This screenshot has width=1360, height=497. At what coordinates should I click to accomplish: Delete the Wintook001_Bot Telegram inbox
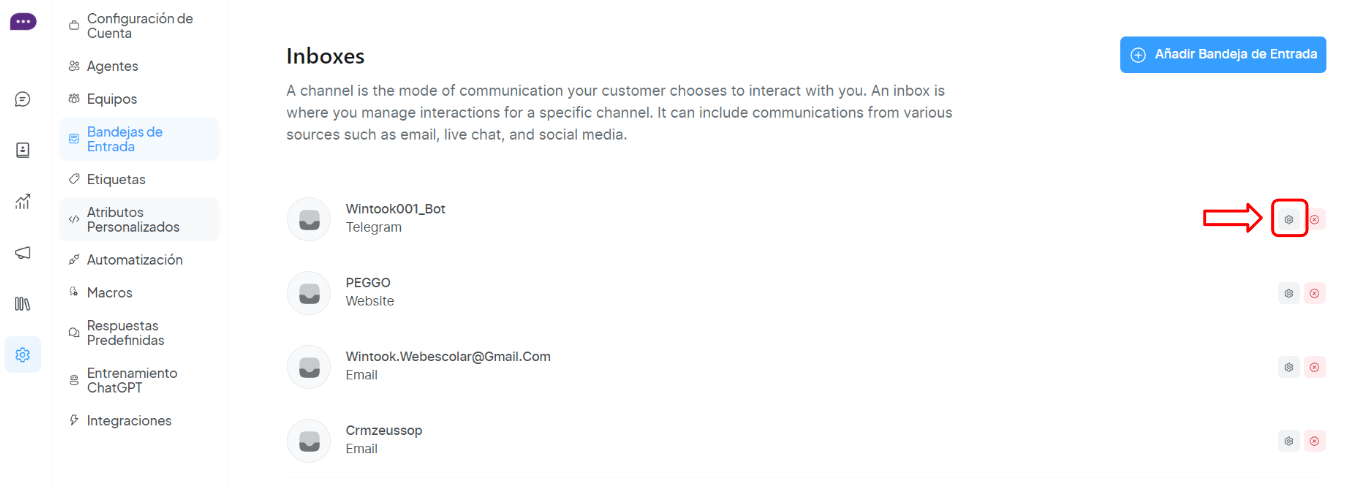pyautogui.click(x=1315, y=219)
